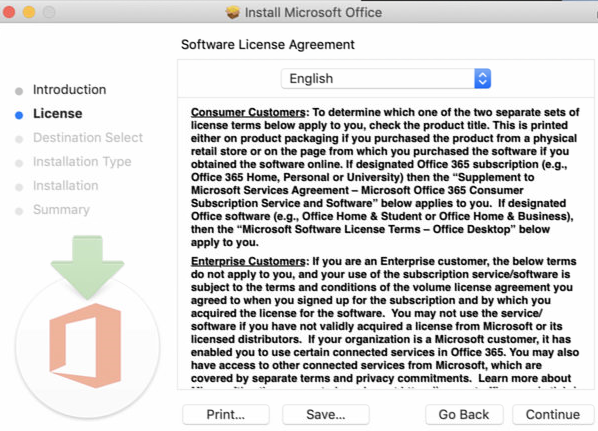This screenshot has width=598, height=431.
Task: Click the Consumer Customers underlined heading
Action: tap(248, 113)
